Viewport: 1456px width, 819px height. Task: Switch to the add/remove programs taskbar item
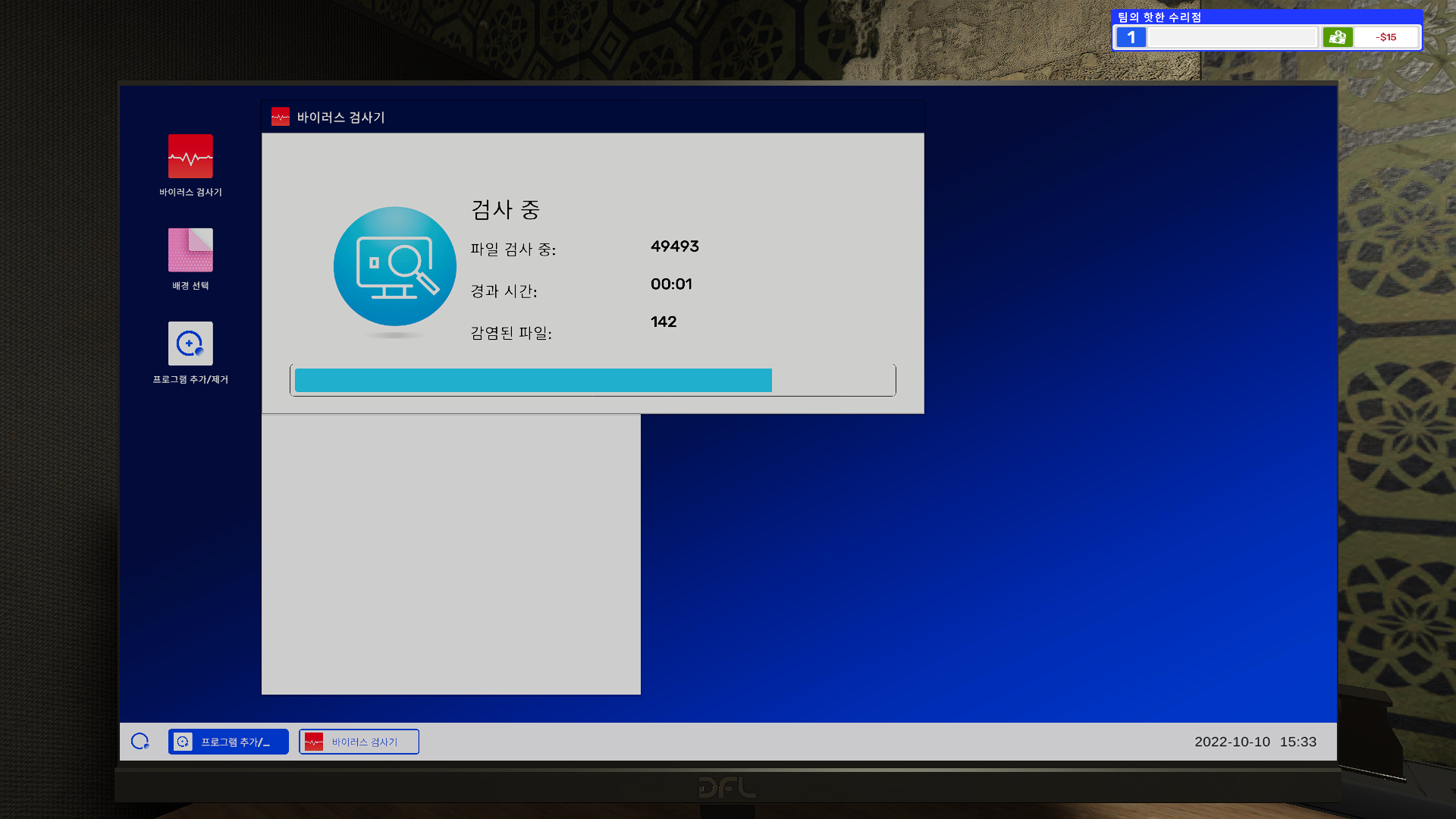click(x=228, y=742)
